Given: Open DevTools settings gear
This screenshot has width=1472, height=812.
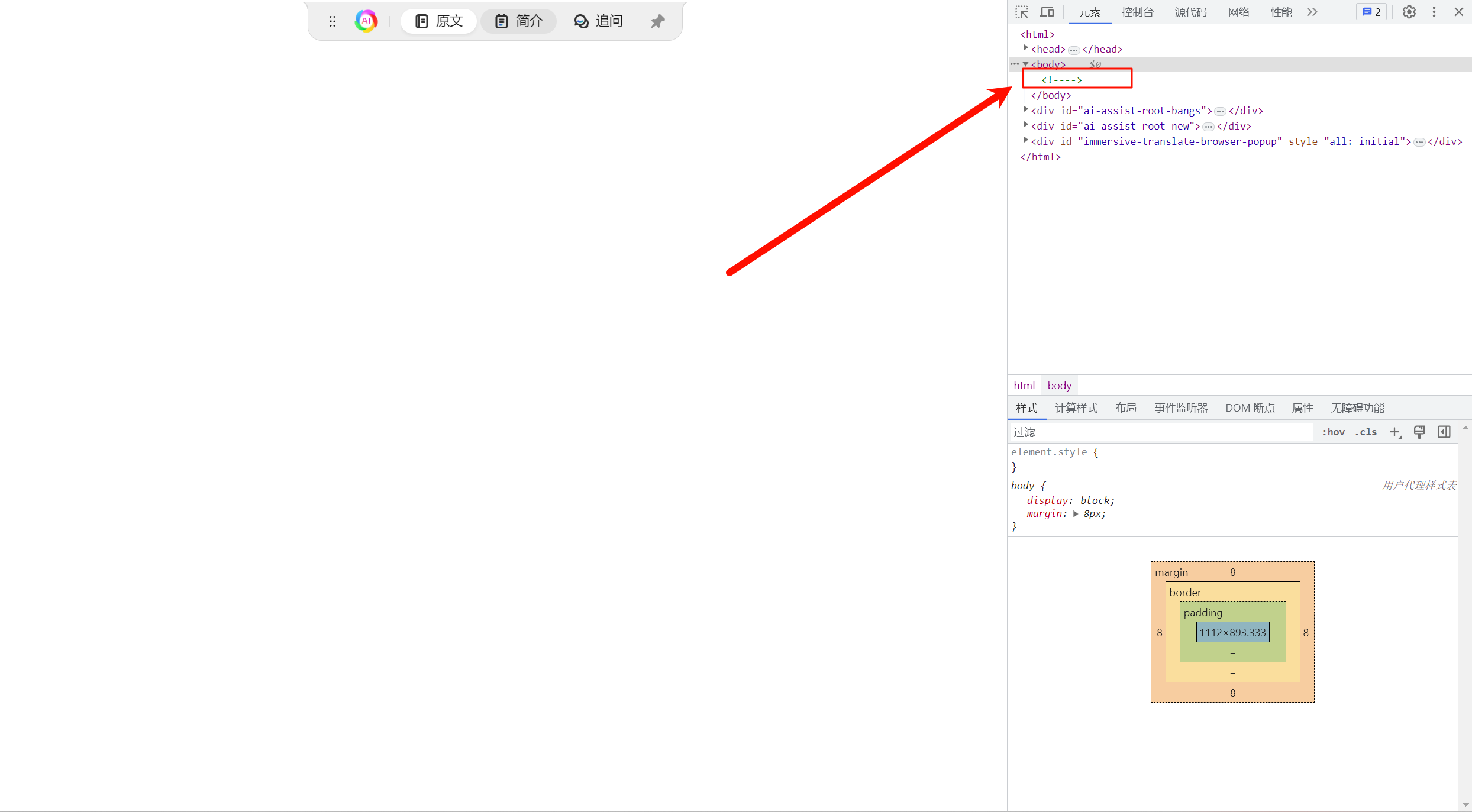Looking at the screenshot, I should [1409, 12].
